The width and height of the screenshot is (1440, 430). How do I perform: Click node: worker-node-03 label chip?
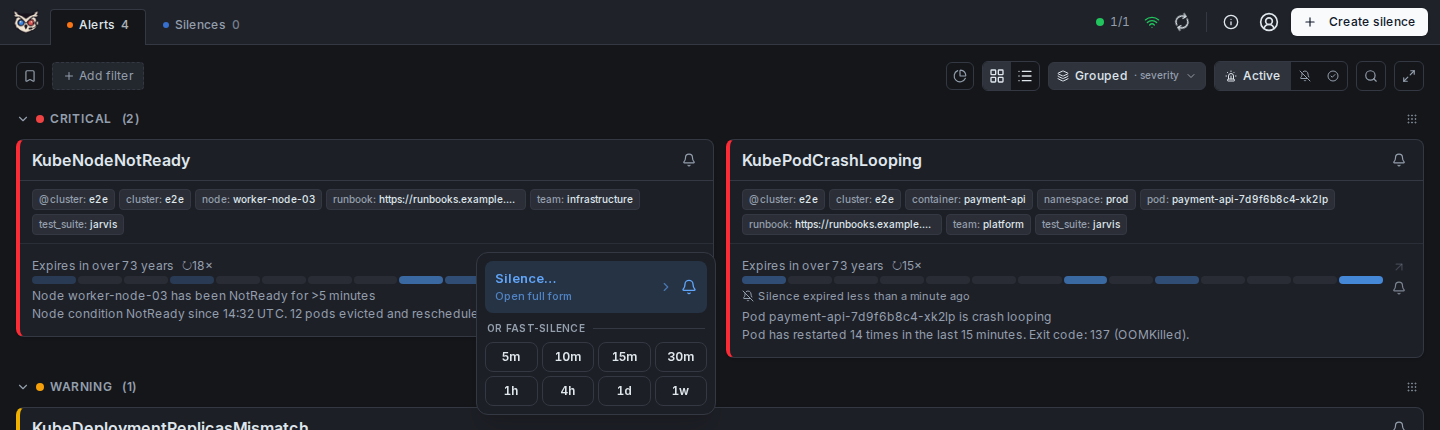pos(259,199)
